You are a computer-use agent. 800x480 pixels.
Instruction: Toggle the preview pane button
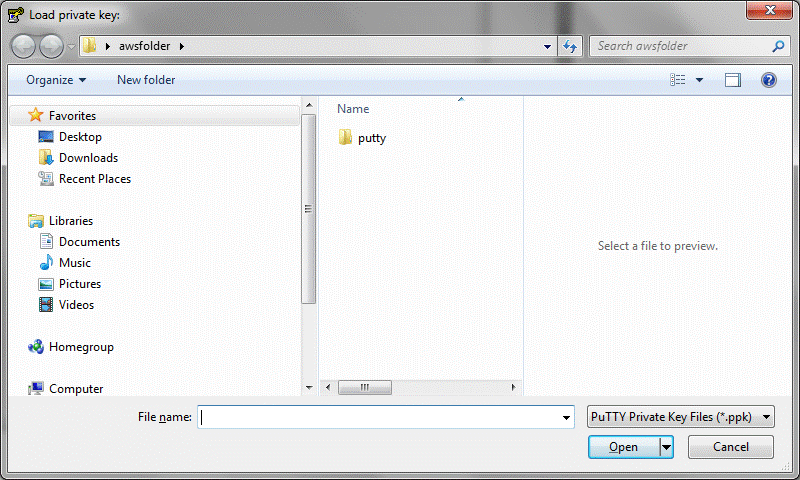point(733,80)
